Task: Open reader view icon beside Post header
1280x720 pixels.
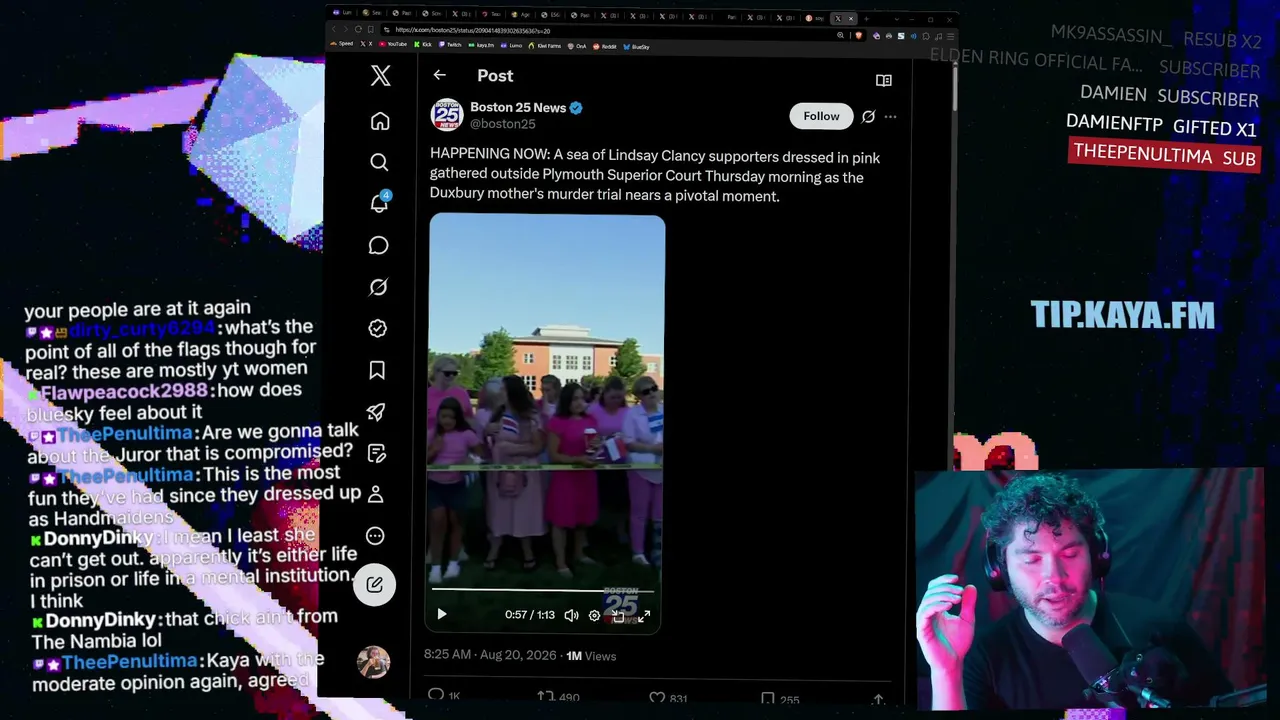Action: pos(883,80)
